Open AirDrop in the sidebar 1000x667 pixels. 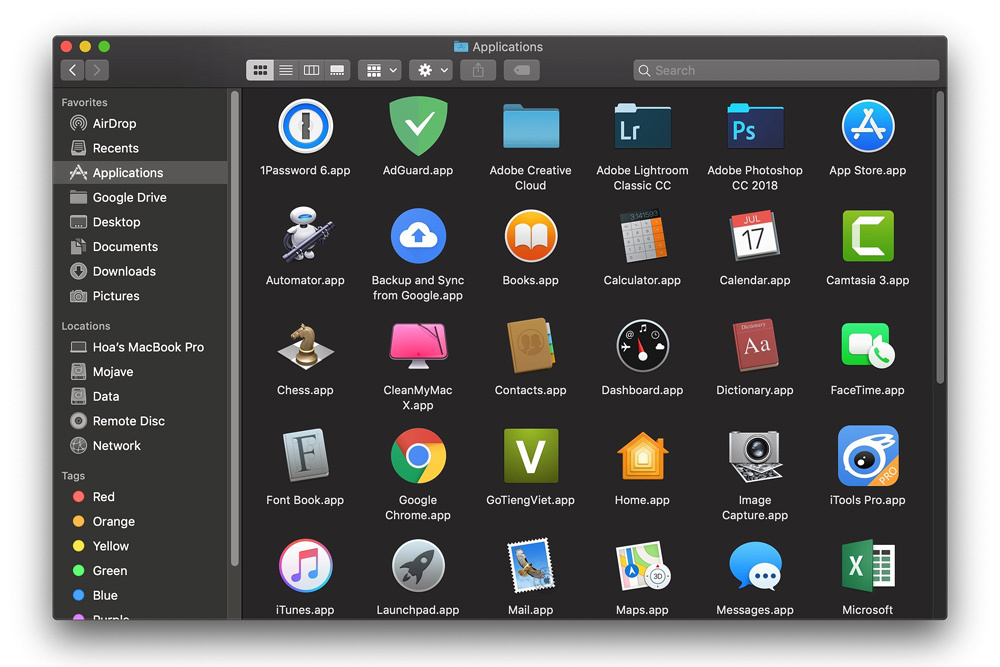point(140,124)
